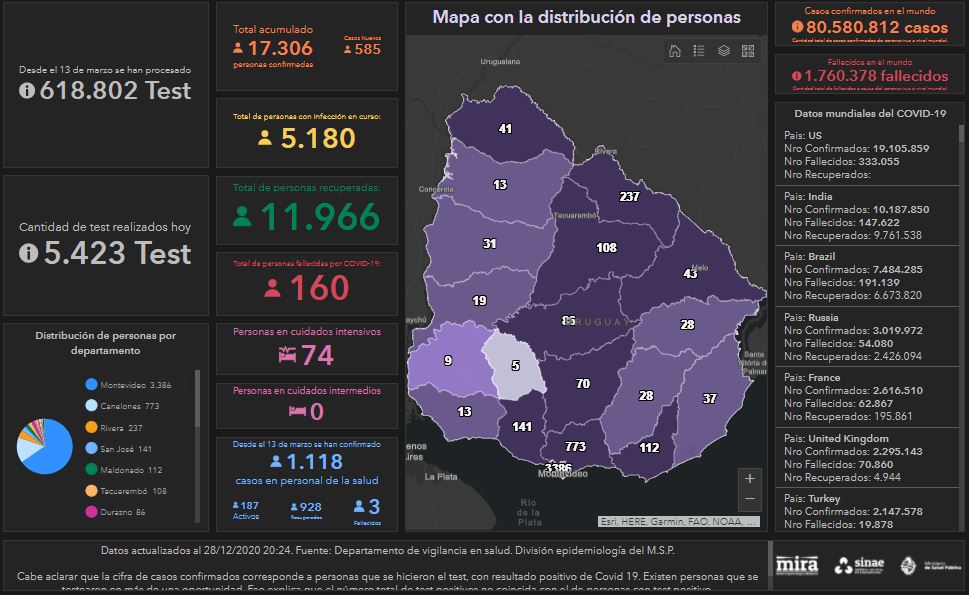
Task: Click the sinae logo in footer
Action: pyautogui.click(x=860, y=565)
